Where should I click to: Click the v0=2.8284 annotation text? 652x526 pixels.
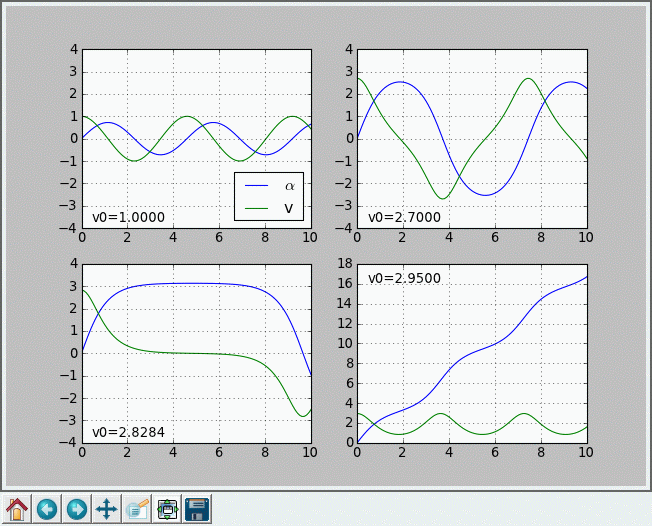[x=128, y=432]
